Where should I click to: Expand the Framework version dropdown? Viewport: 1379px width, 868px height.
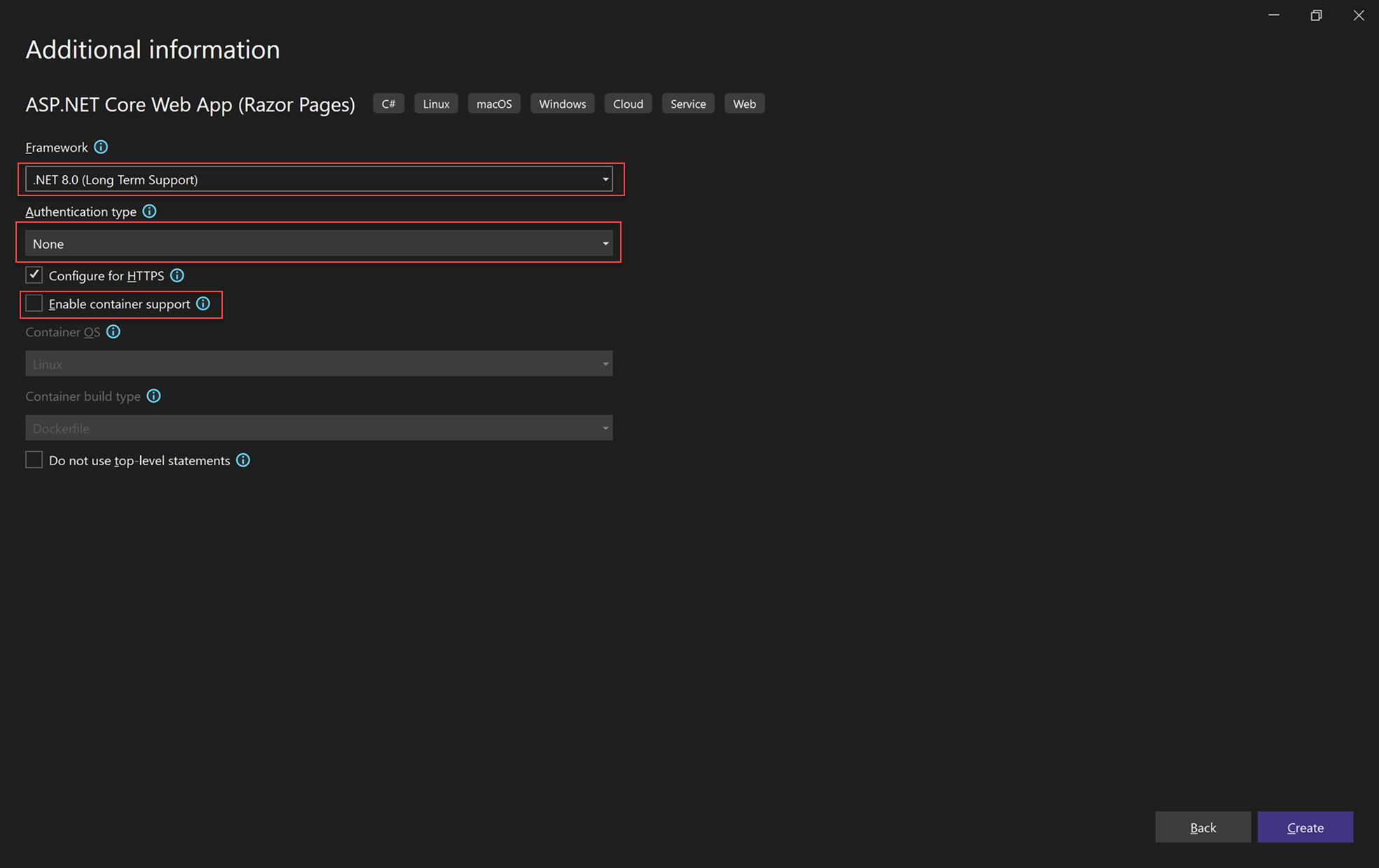click(607, 179)
